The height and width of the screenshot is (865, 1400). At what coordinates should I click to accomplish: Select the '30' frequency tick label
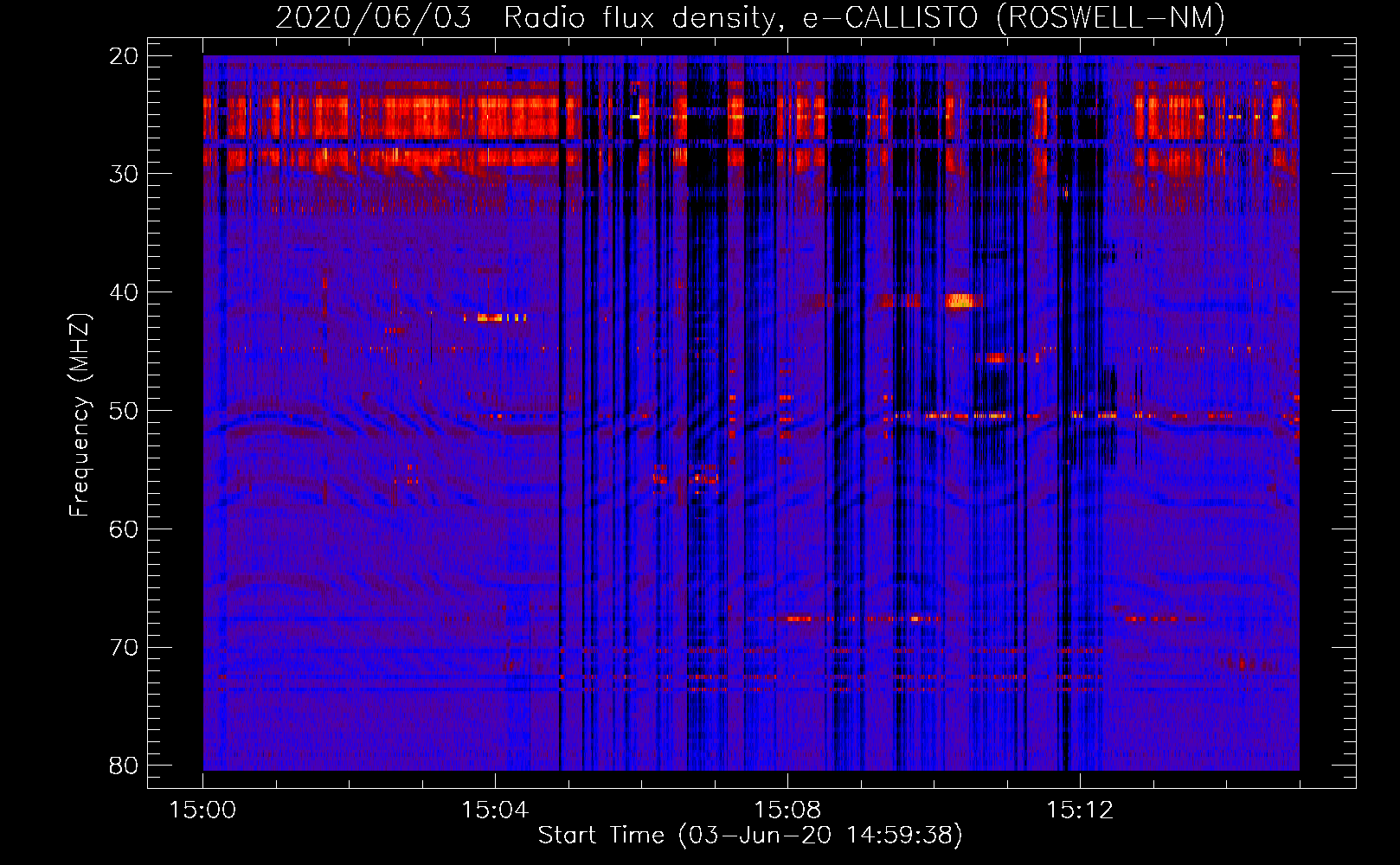tap(124, 174)
